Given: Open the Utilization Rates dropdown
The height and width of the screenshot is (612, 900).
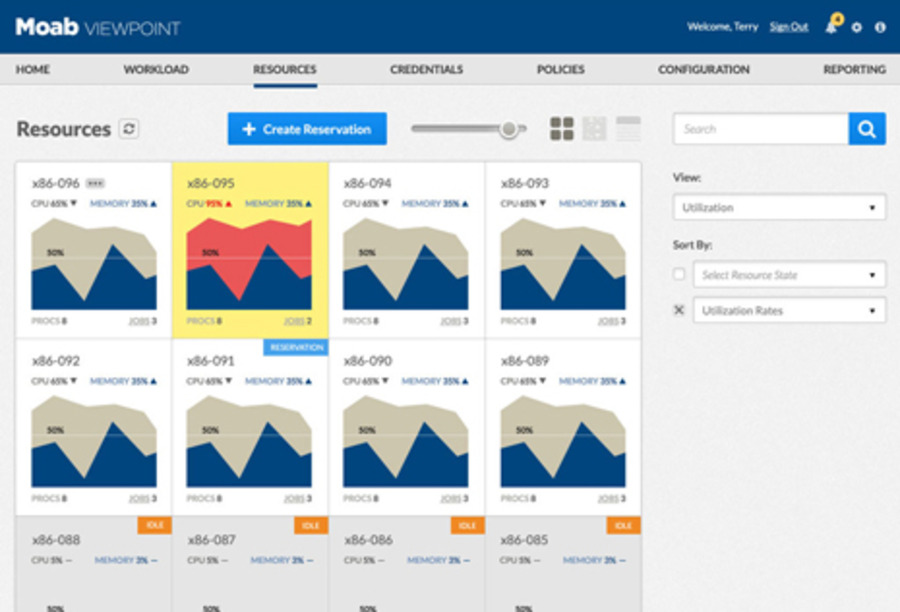Looking at the screenshot, I should 789,311.
